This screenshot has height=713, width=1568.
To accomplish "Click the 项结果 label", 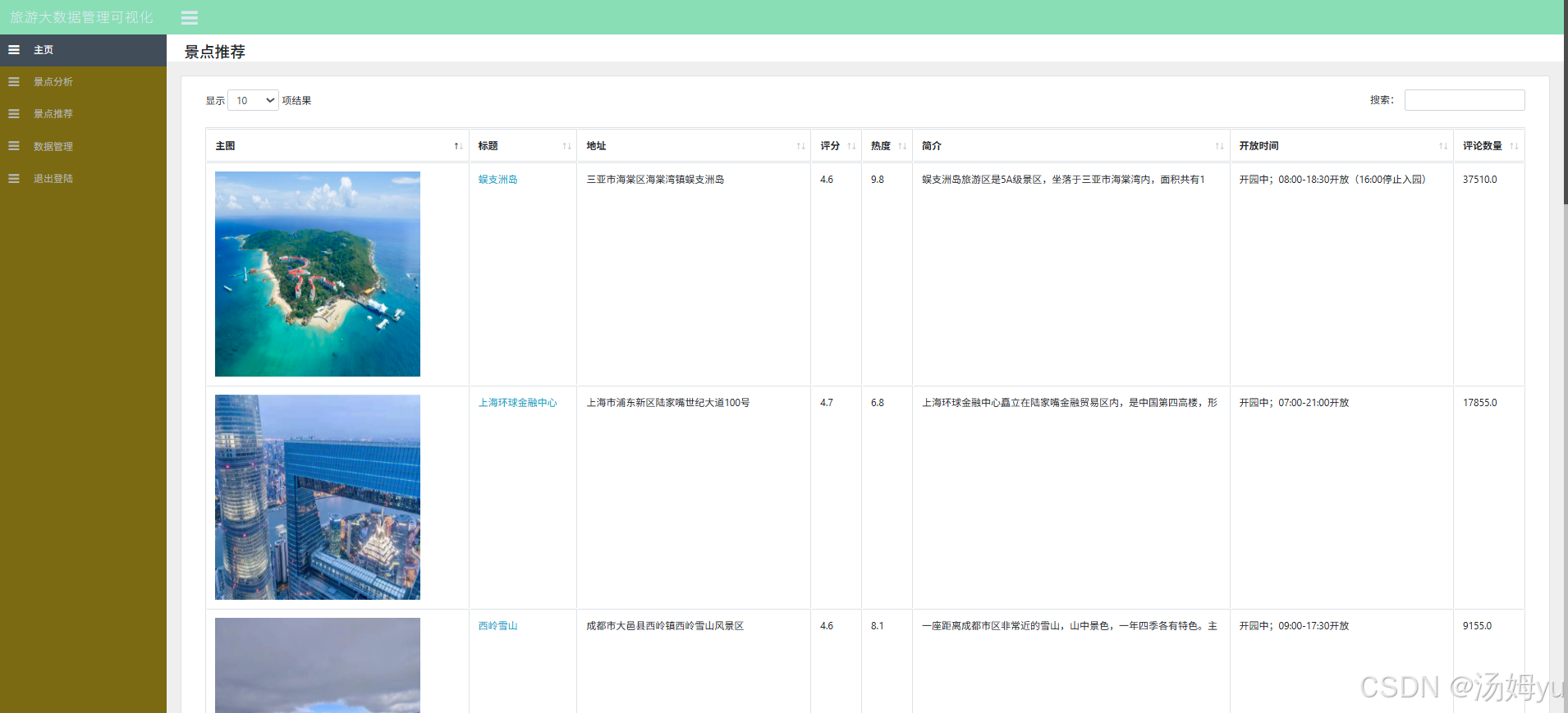I will coord(296,101).
